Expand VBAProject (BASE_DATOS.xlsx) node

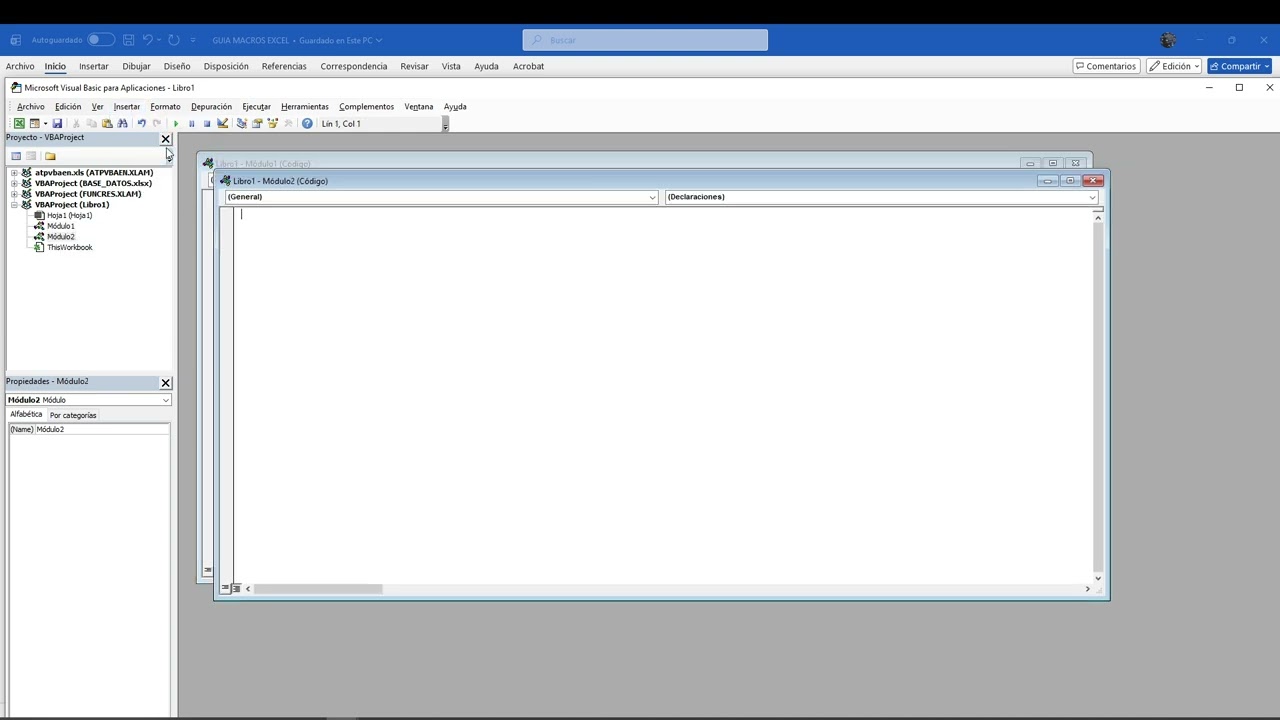(x=14, y=184)
